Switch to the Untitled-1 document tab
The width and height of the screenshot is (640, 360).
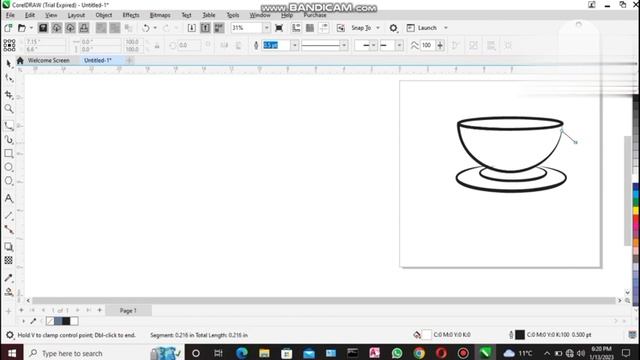98,60
